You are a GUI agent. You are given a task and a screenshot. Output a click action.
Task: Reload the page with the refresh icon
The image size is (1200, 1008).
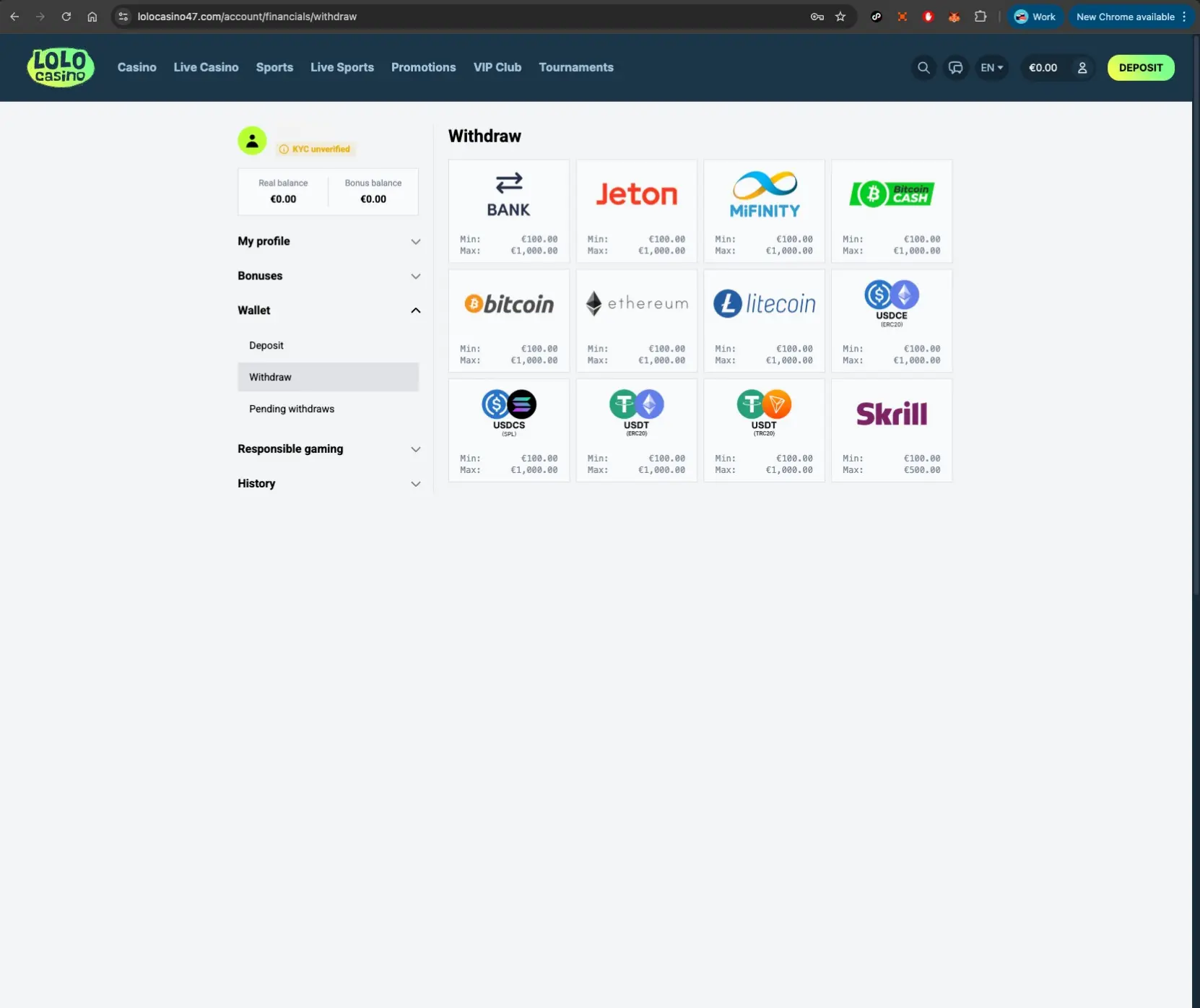click(x=66, y=17)
